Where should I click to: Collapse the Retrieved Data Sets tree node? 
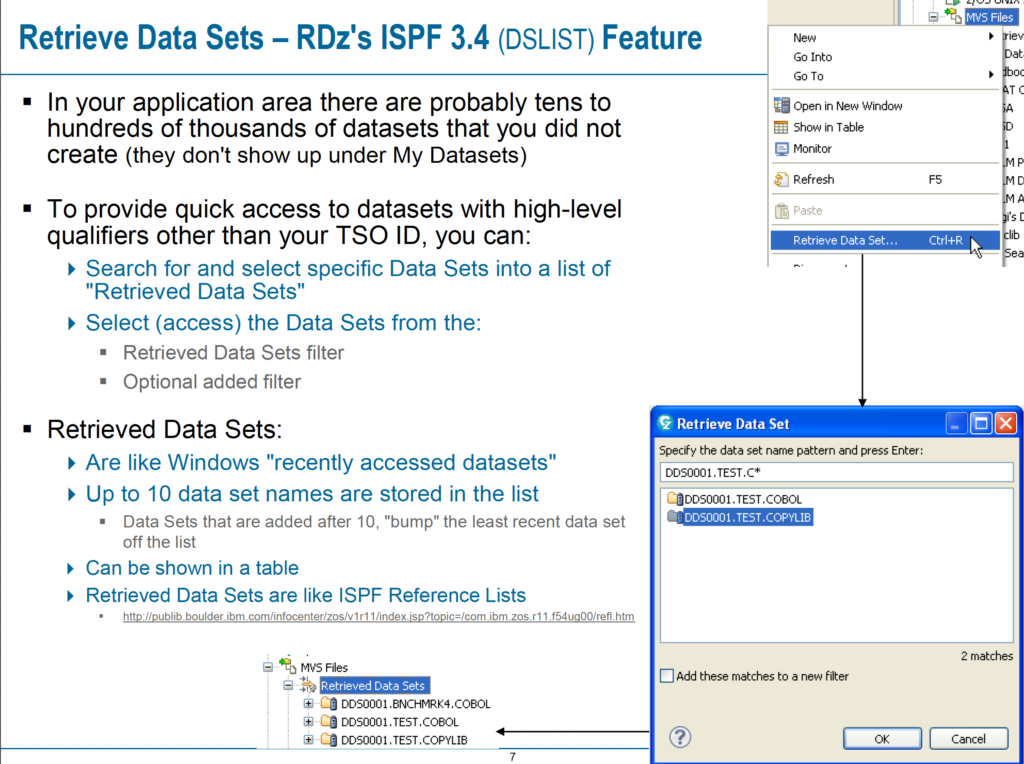pyautogui.click(x=289, y=686)
